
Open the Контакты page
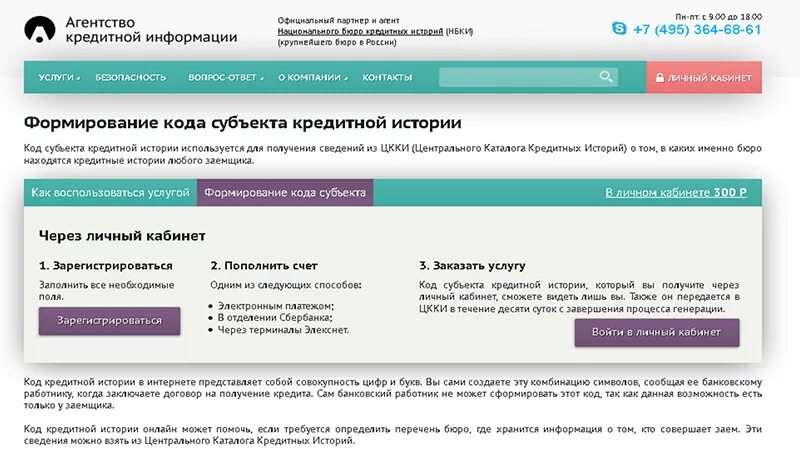pos(387,78)
